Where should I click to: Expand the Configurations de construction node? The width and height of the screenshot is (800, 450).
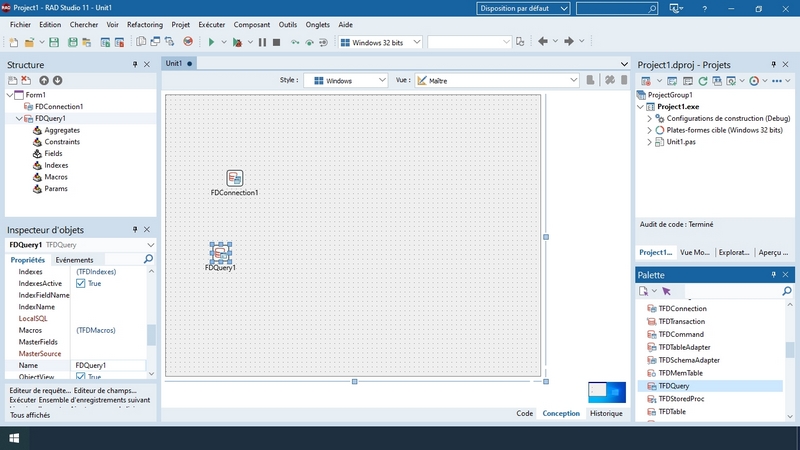point(649,118)
